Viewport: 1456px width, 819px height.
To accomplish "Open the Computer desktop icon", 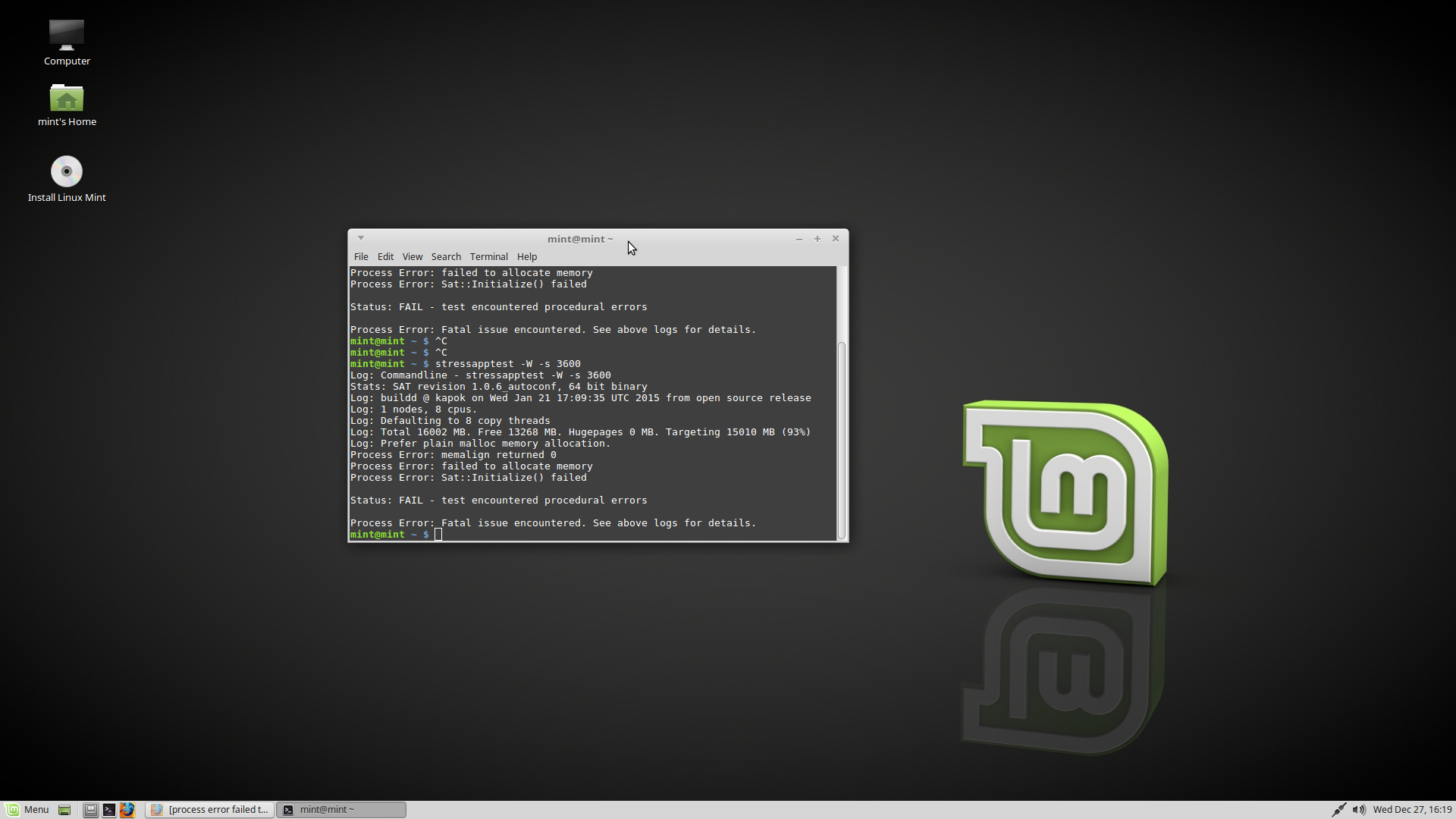I will tap(67, 36).
